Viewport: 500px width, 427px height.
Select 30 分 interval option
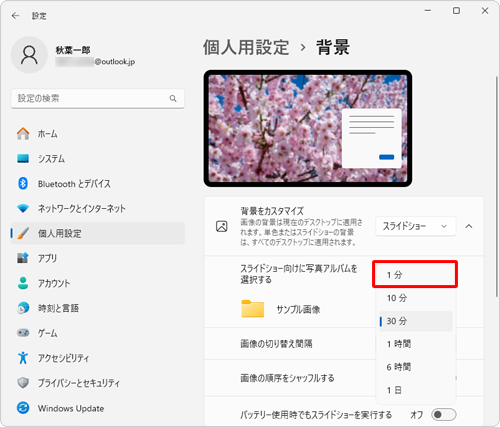[x=415, y=321]
